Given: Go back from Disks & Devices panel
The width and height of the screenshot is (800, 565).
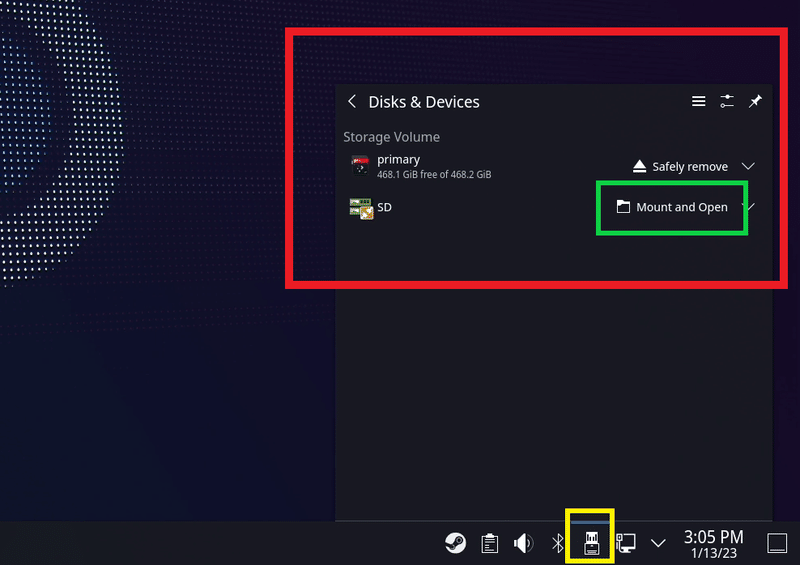Looking at the screenshot, I should (x=352, y=101).
